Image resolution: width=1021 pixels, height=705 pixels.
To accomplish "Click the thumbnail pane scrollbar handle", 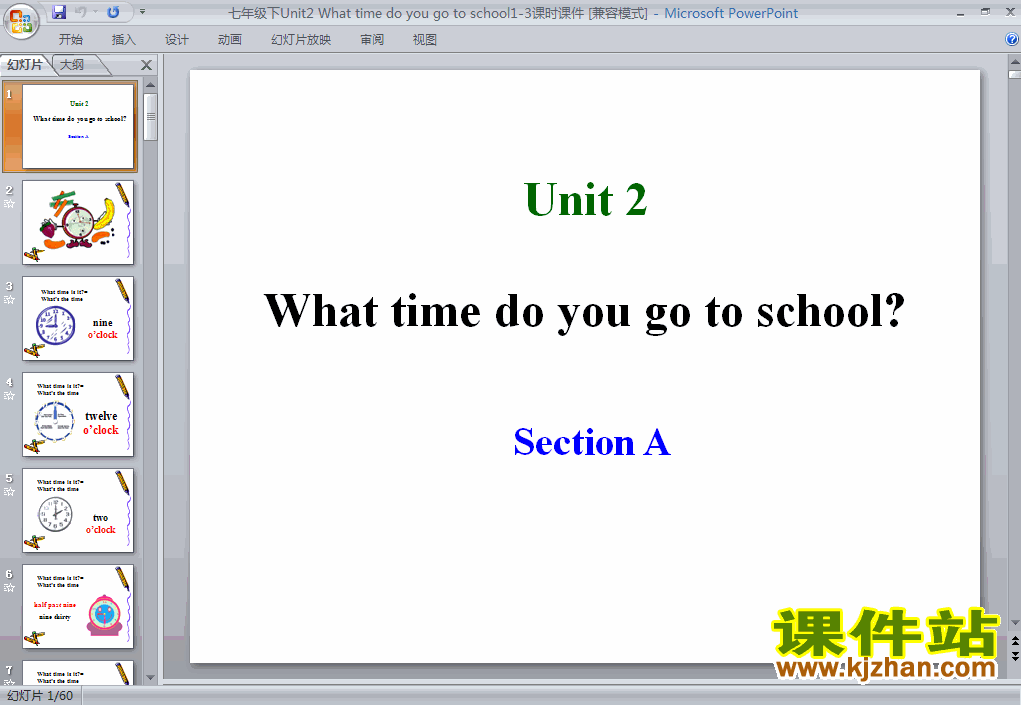I will pyautogui.click(x=150, y=117).
